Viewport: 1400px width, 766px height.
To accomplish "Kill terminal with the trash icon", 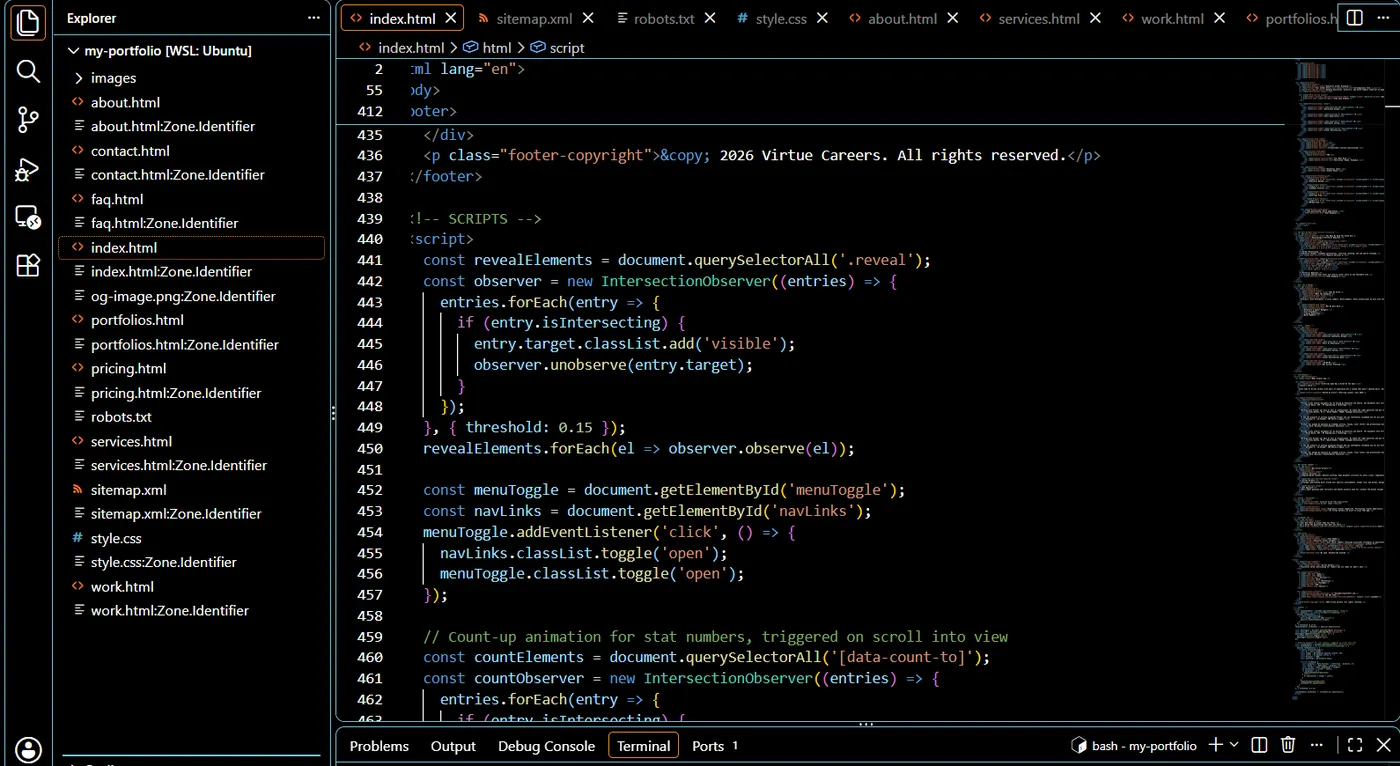I will (x=1288, y=745).
